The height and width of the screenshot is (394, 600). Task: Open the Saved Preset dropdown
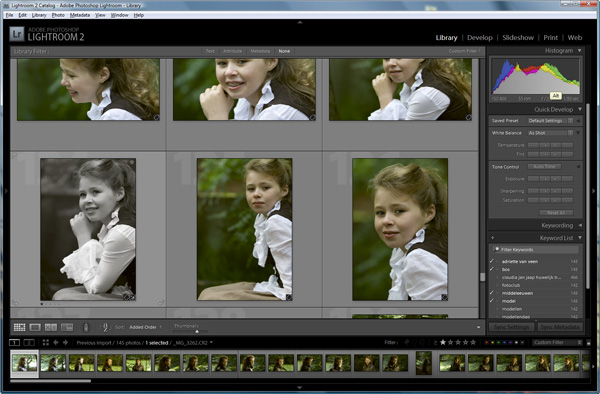(x=550, y=120)
